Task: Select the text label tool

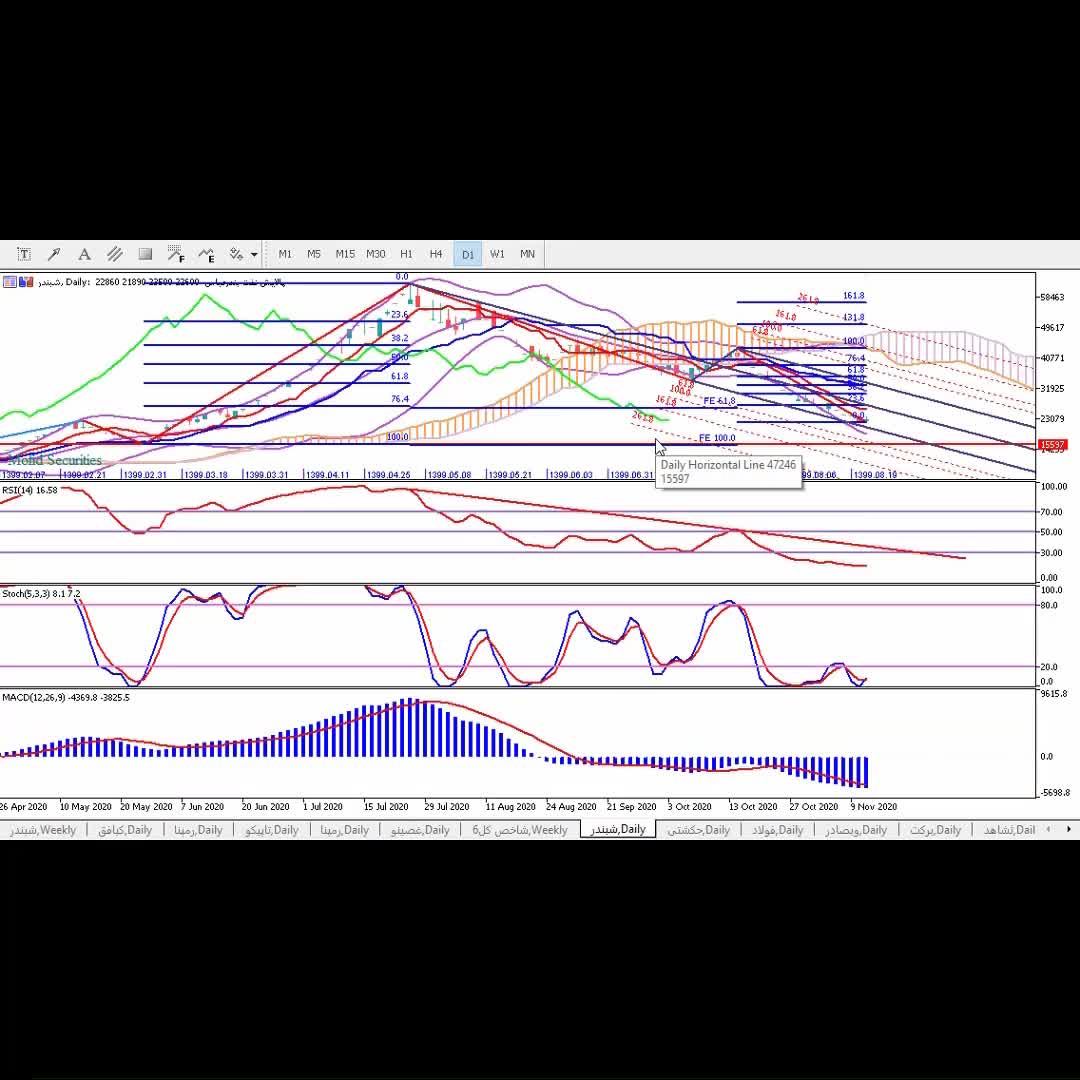Action: point(24,254)
